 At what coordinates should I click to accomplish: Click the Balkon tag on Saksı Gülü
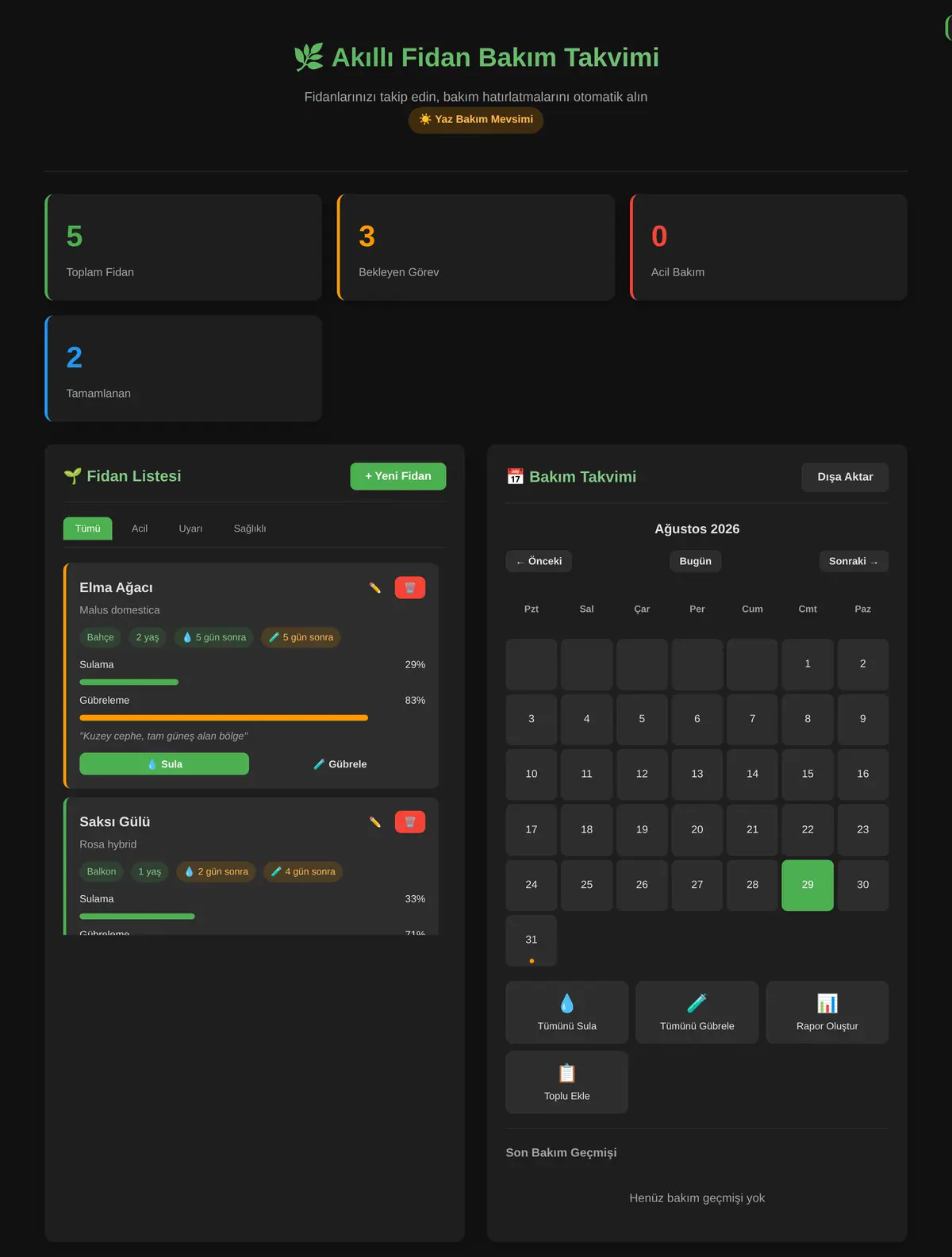tap(102, 871)
